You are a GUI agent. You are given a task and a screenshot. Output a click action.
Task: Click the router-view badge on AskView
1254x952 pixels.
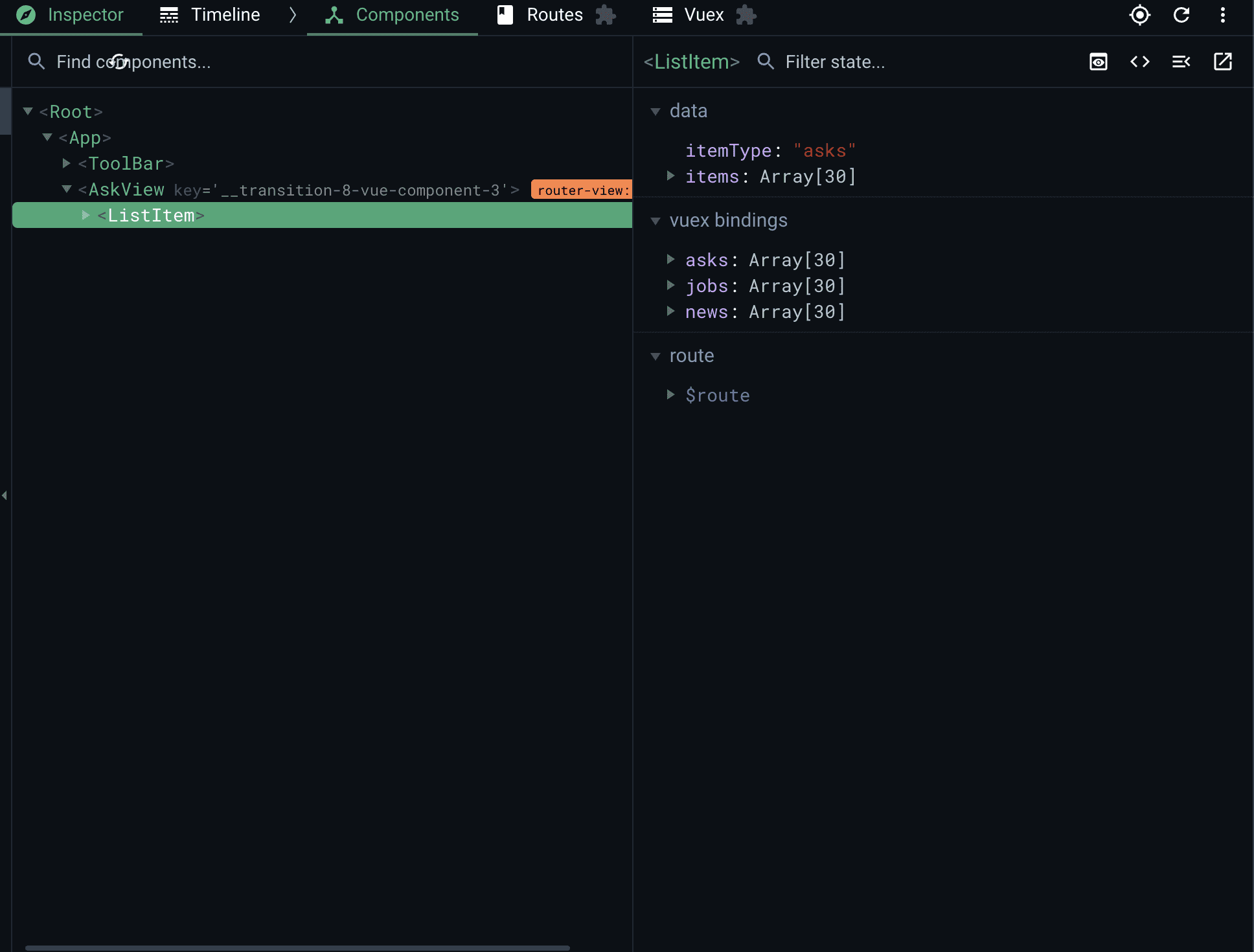click(x=581, y=190)
